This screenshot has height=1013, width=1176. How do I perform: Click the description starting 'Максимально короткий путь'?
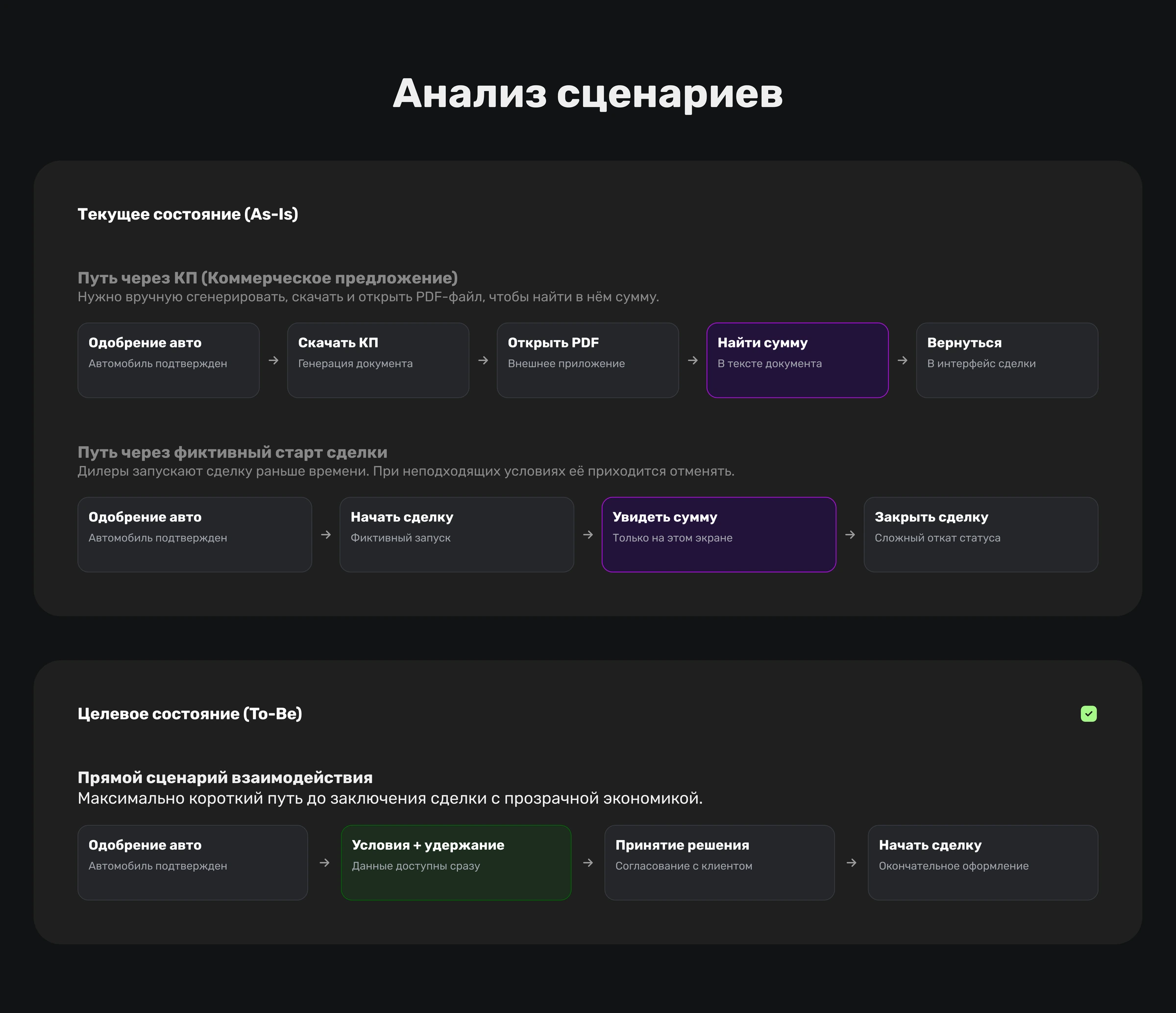tap(391, 798)
